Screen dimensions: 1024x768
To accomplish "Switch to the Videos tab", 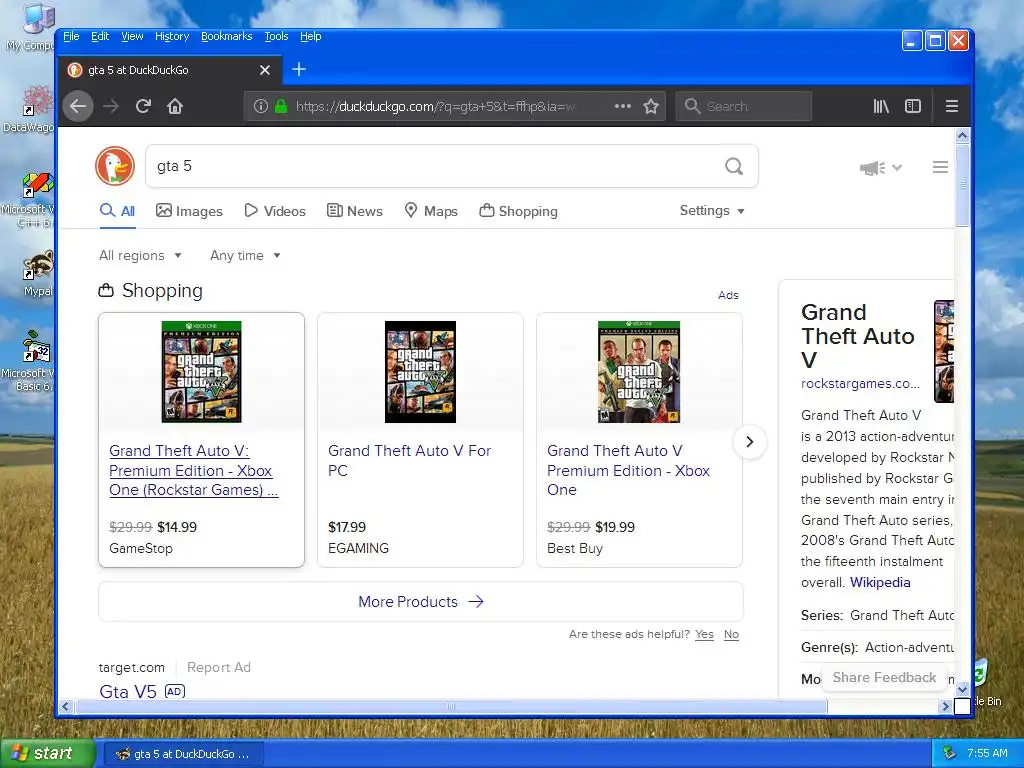I will 275,211.
